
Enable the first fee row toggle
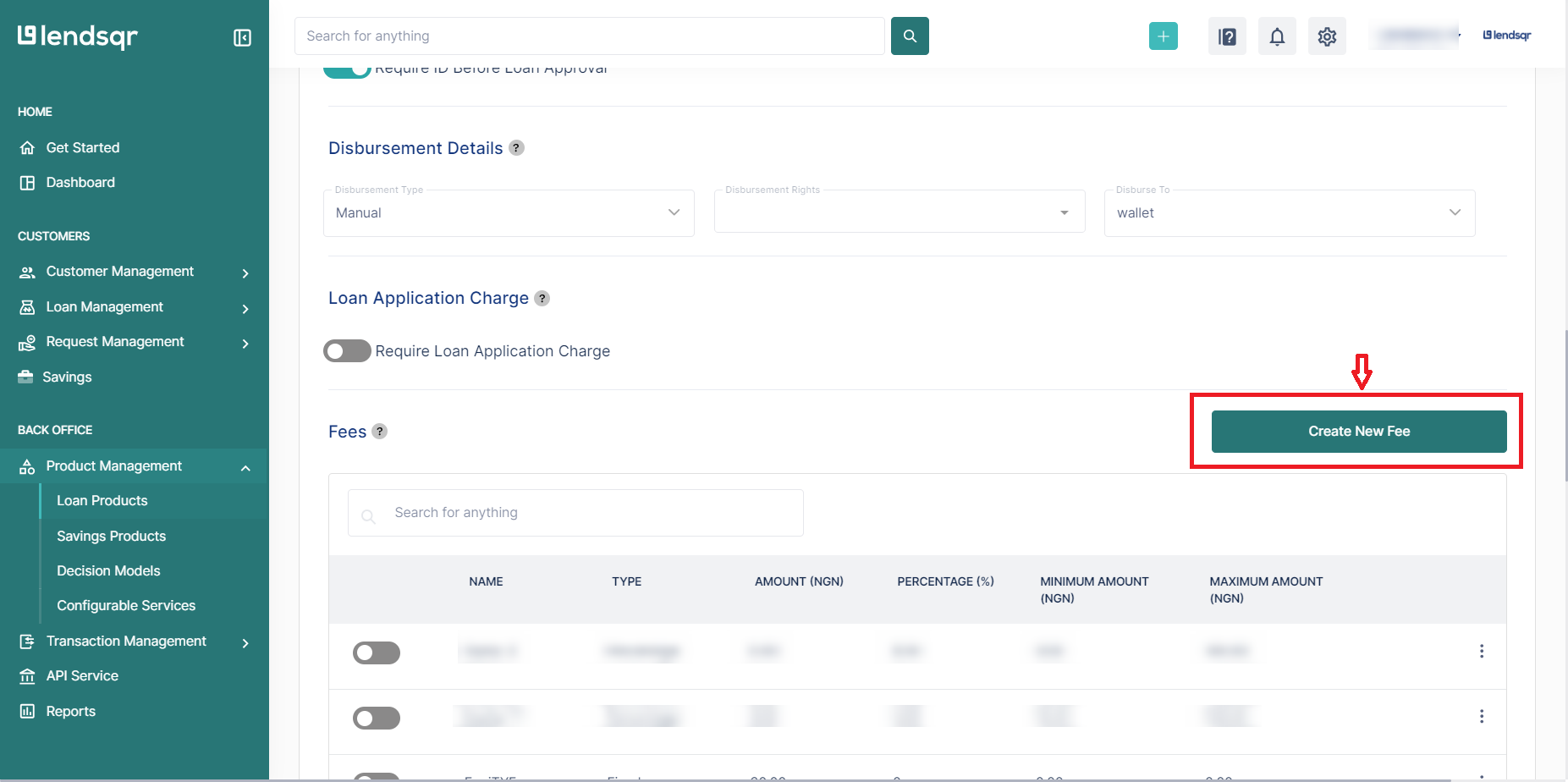click(377, 653)
